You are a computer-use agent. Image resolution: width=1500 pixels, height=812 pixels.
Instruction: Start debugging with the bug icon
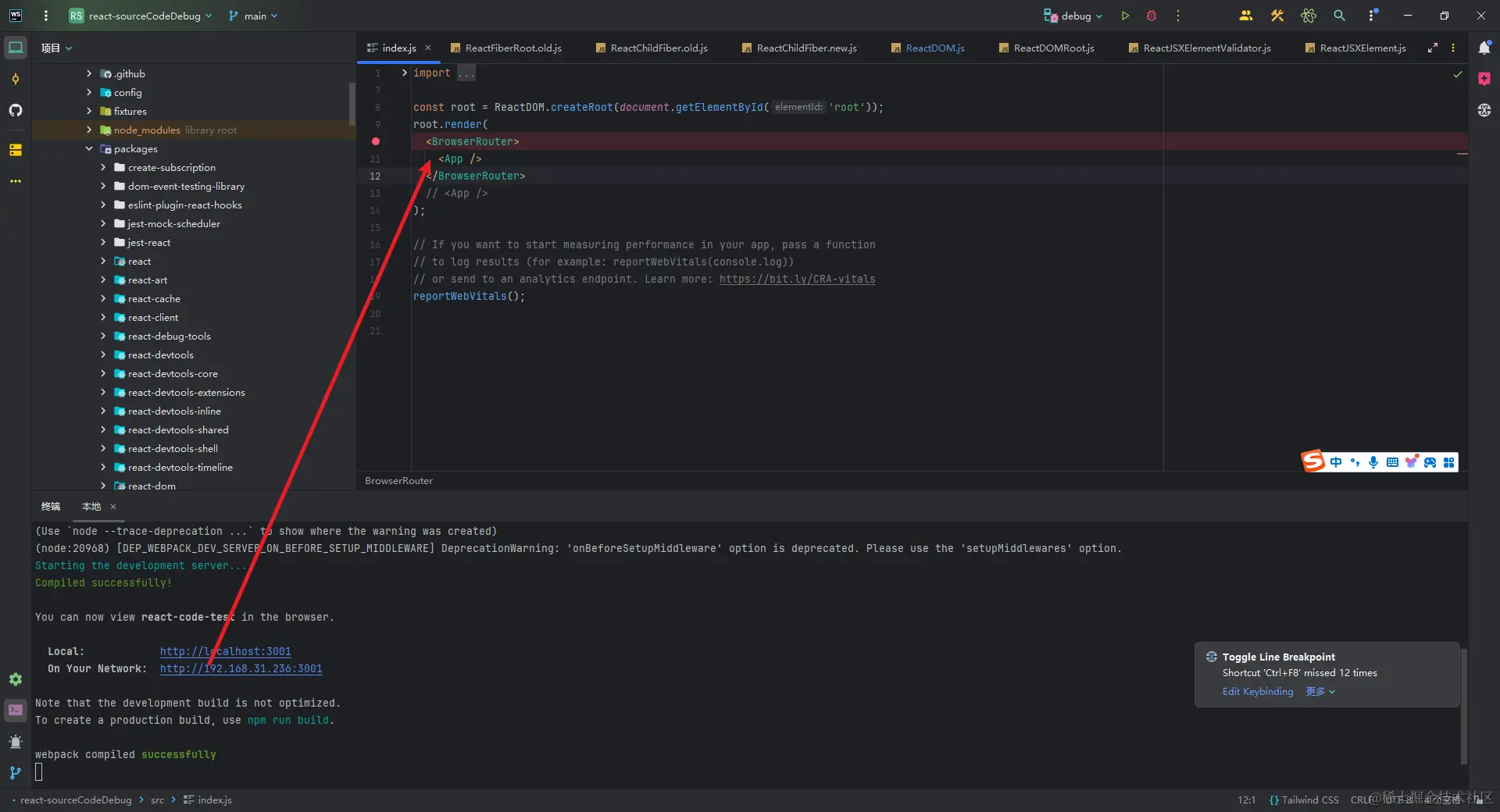pyautogui.click(x=1152, y=16)
